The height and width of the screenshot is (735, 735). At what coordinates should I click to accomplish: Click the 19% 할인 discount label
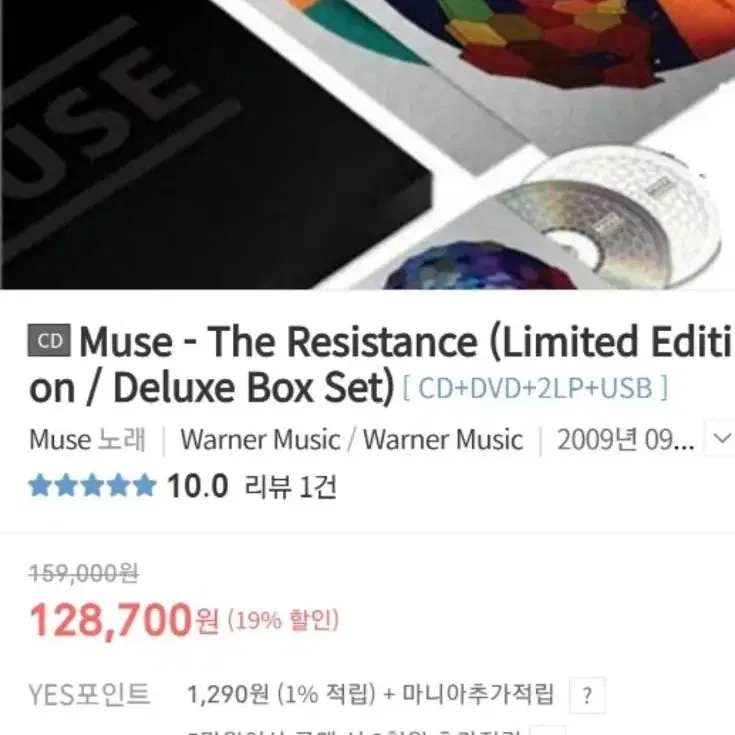coord(283,621)
